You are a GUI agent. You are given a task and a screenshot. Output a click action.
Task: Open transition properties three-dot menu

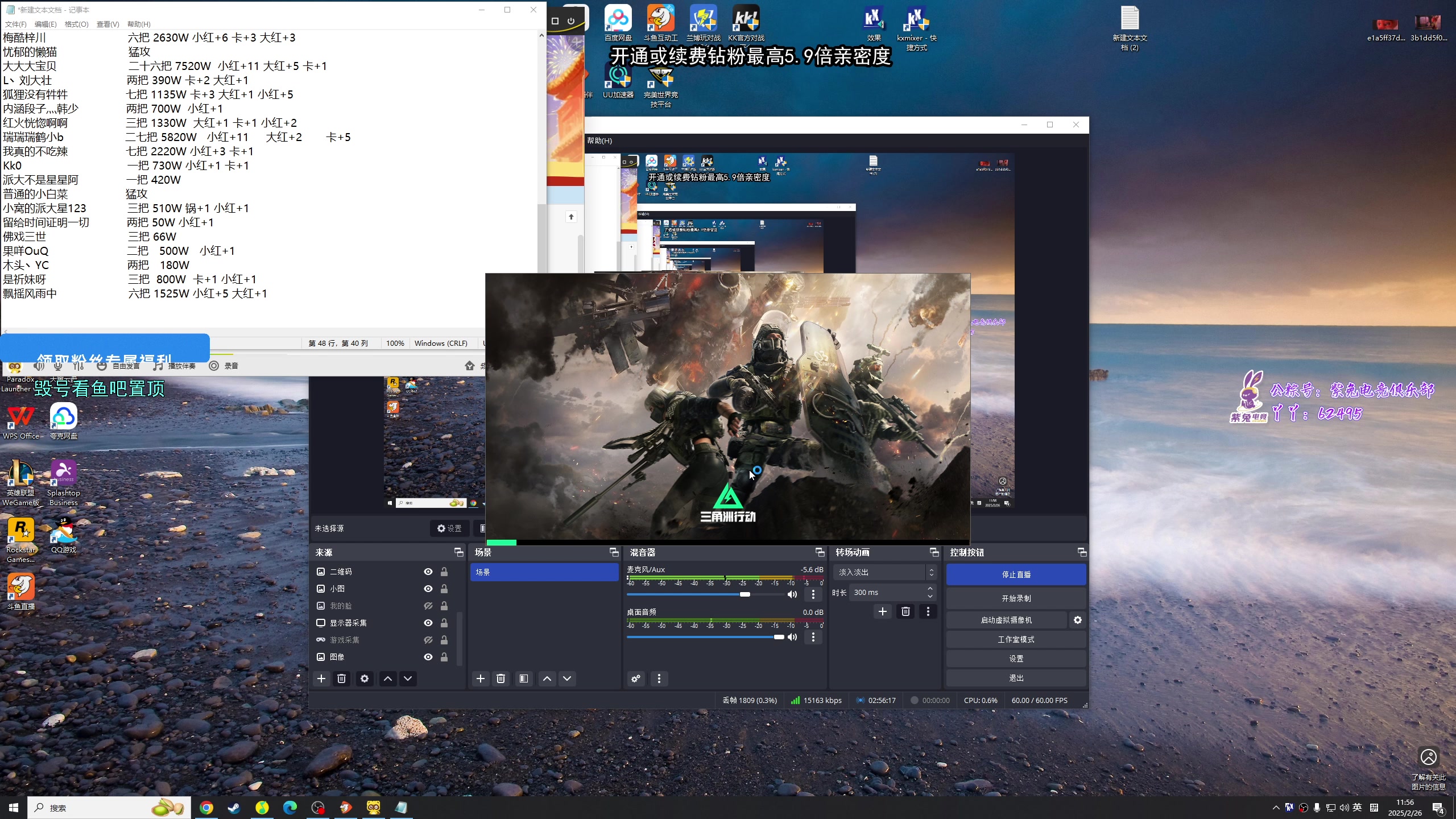point(928,611)
